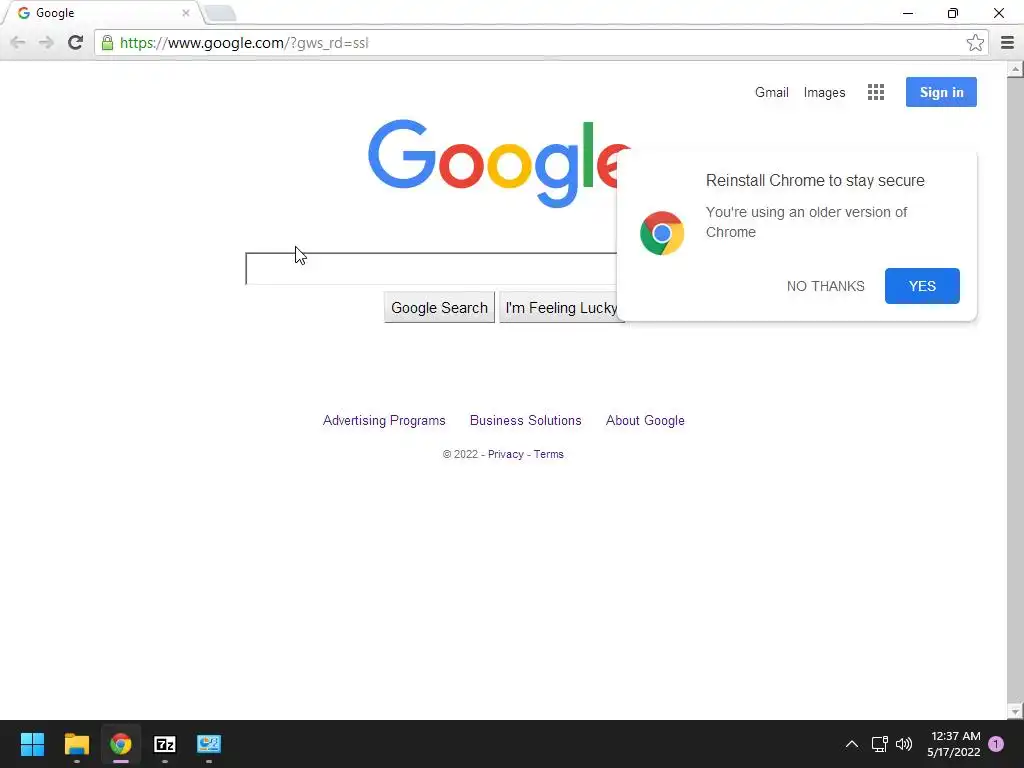Open the Windows Start menu
1024x768 pixels.
(x=32, y=744)
